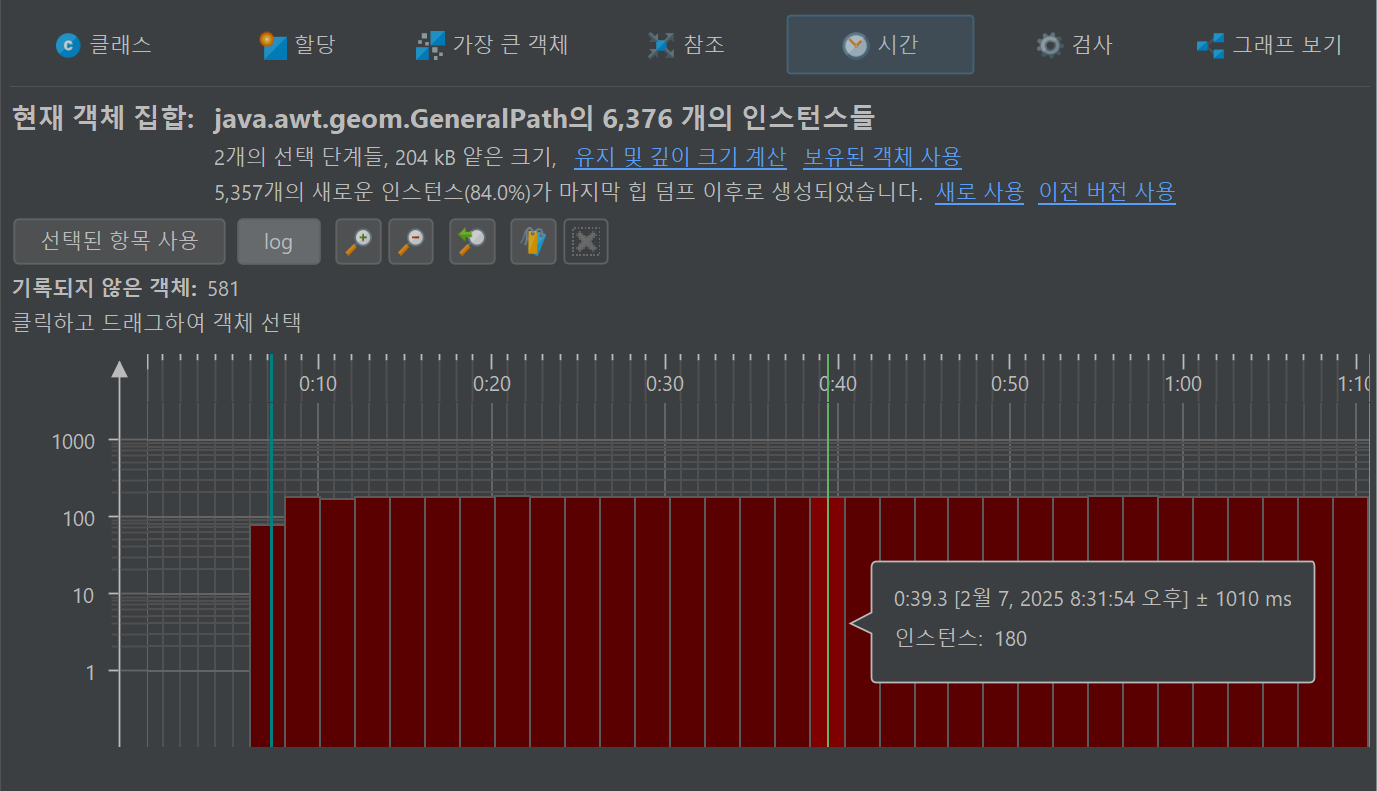Select the 시간 tab
This screenshot has width=1377, height=791.
point(880,44)
